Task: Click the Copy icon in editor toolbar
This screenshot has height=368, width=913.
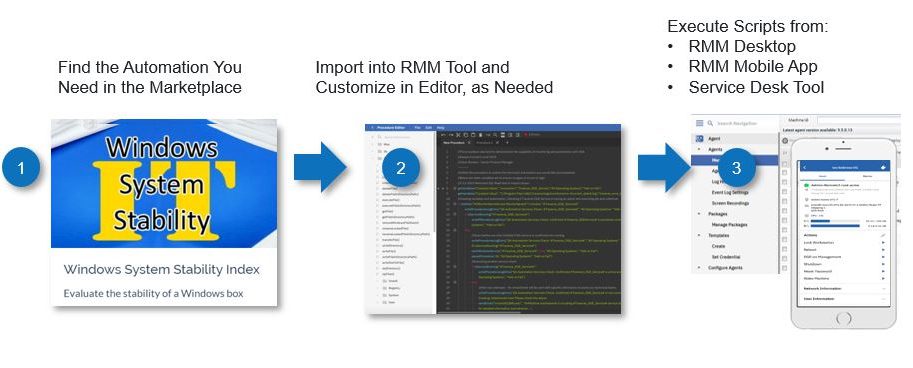Action: [x=466, y=135]
